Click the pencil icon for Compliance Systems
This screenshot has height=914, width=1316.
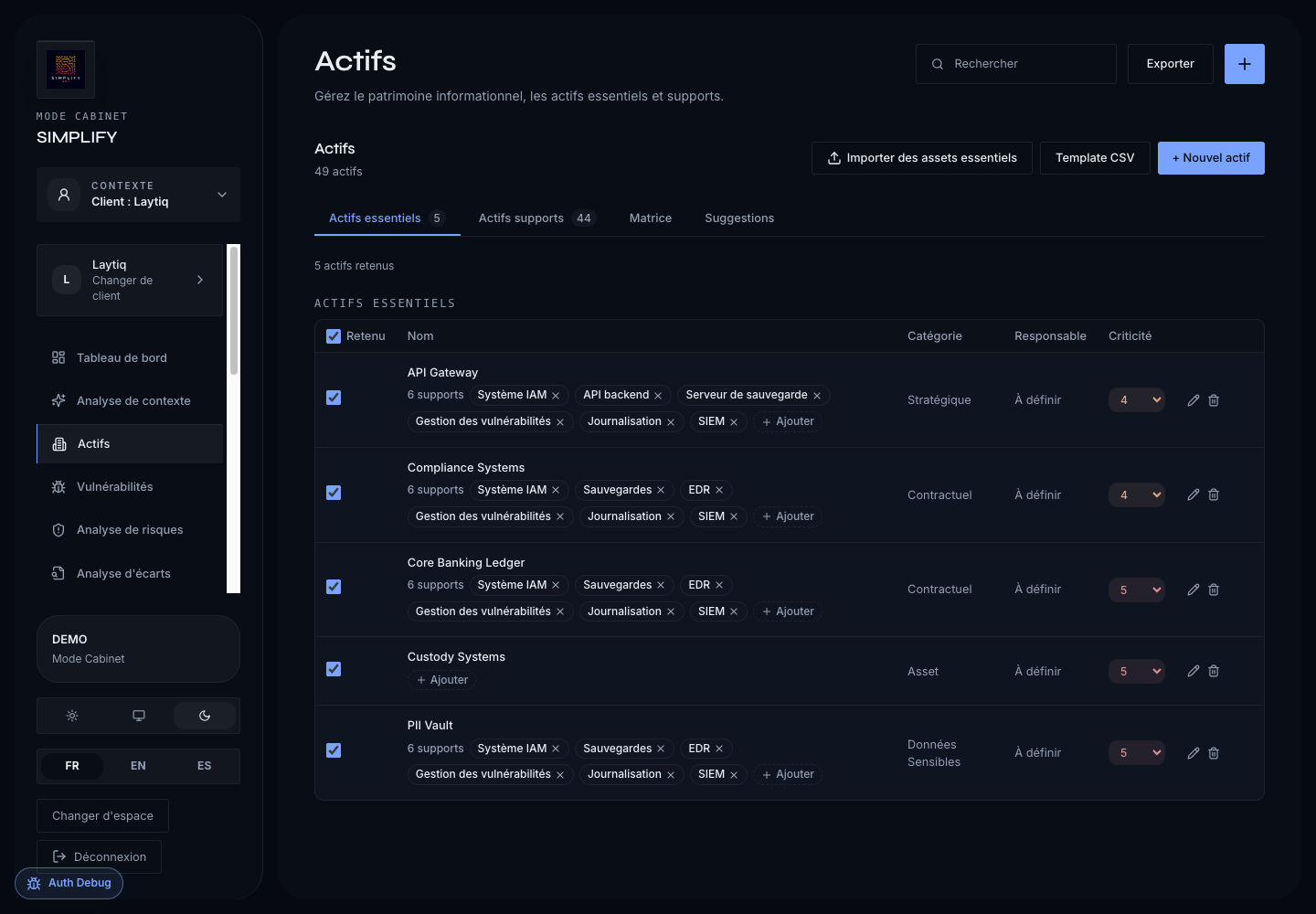coord(1194,494)
